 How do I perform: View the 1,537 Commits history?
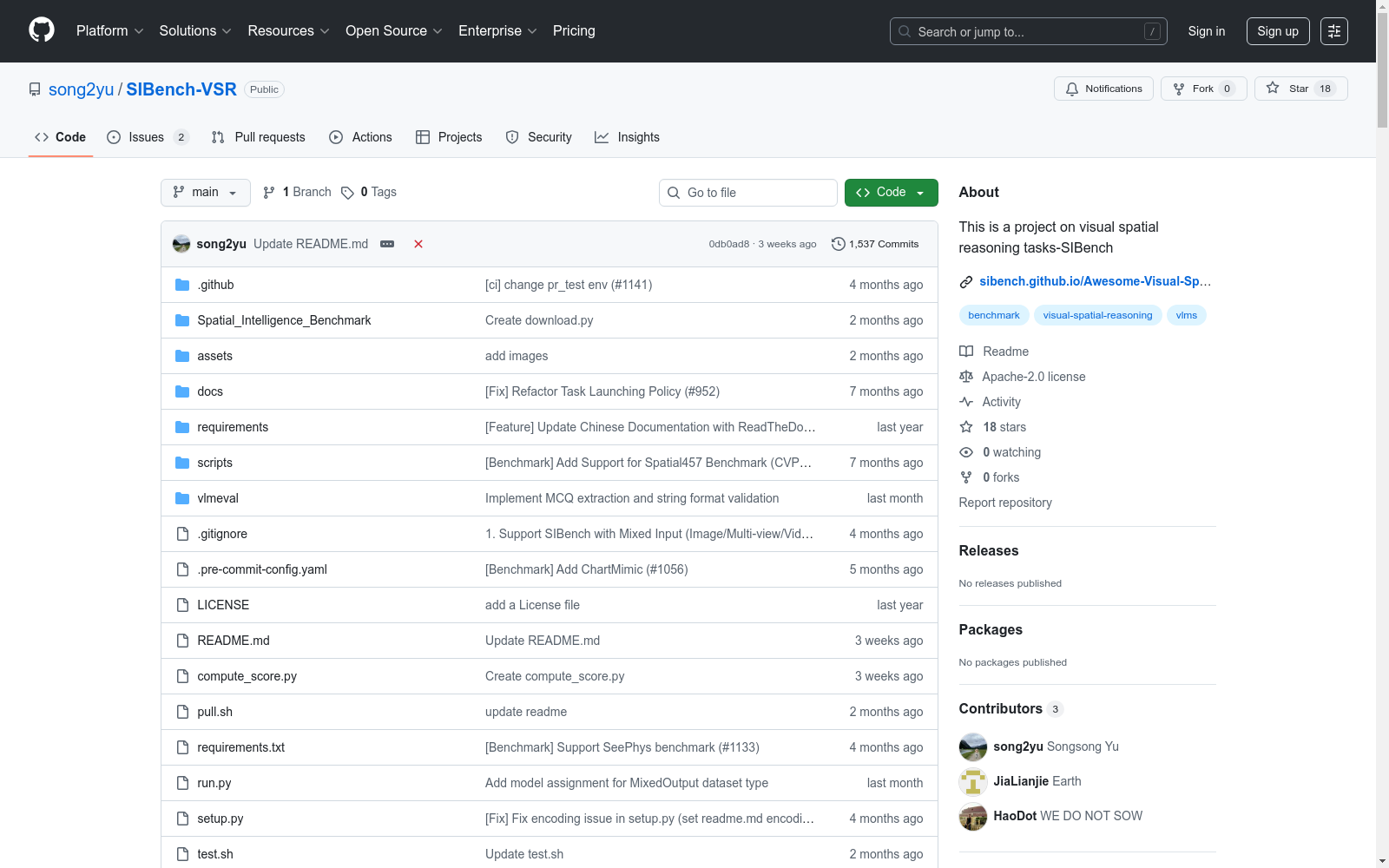(875, 244)
